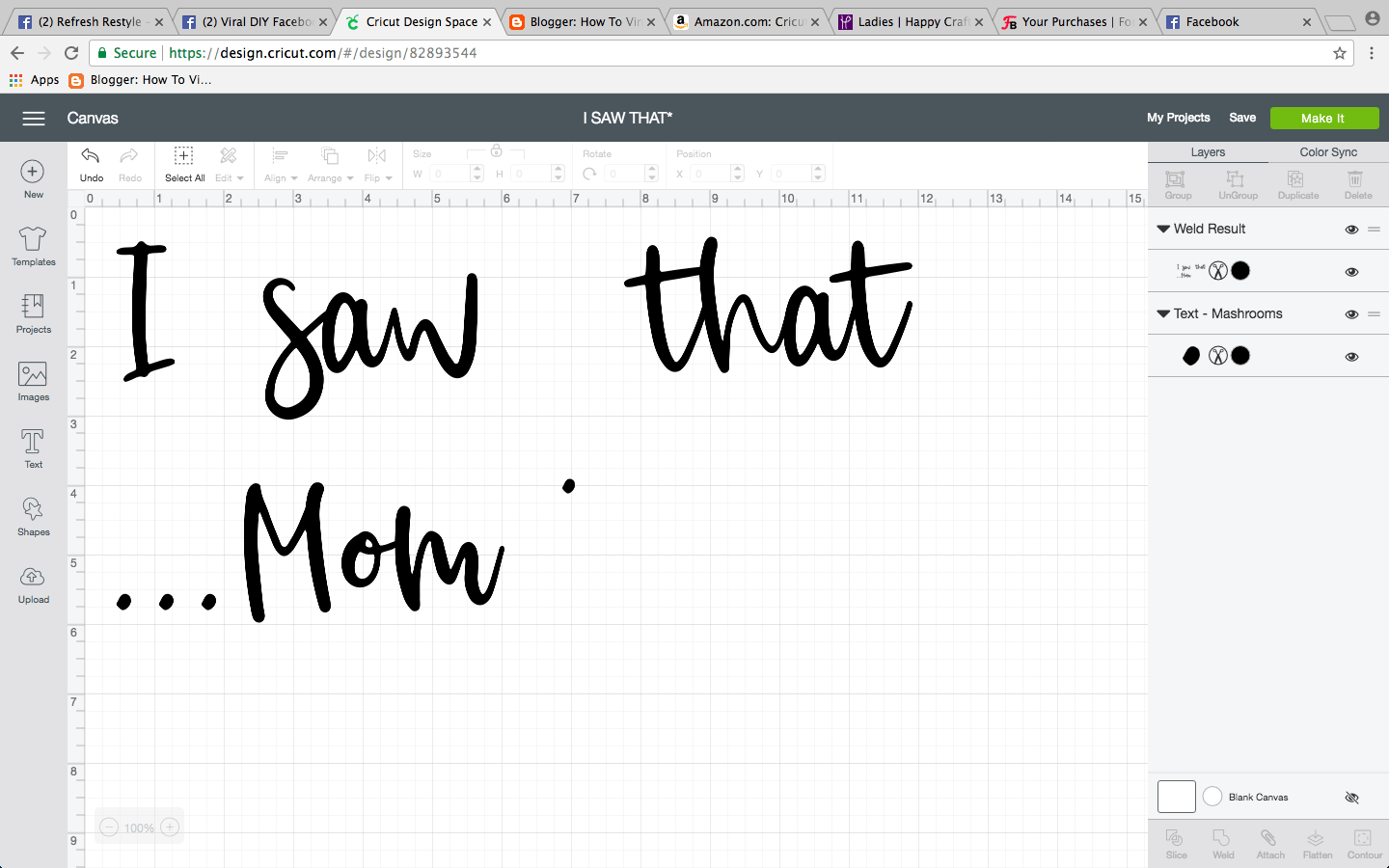Open My Projects link
1389x868 pixels.
pos(1178,118)
